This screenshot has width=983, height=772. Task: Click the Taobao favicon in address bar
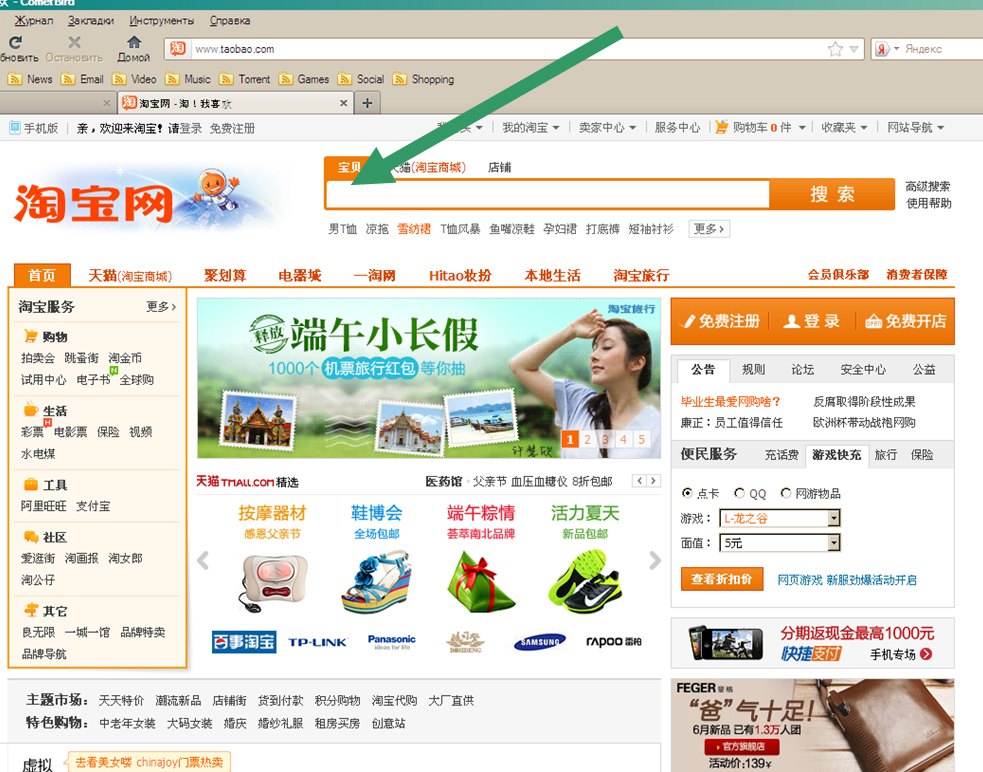[x=178, y=49]
